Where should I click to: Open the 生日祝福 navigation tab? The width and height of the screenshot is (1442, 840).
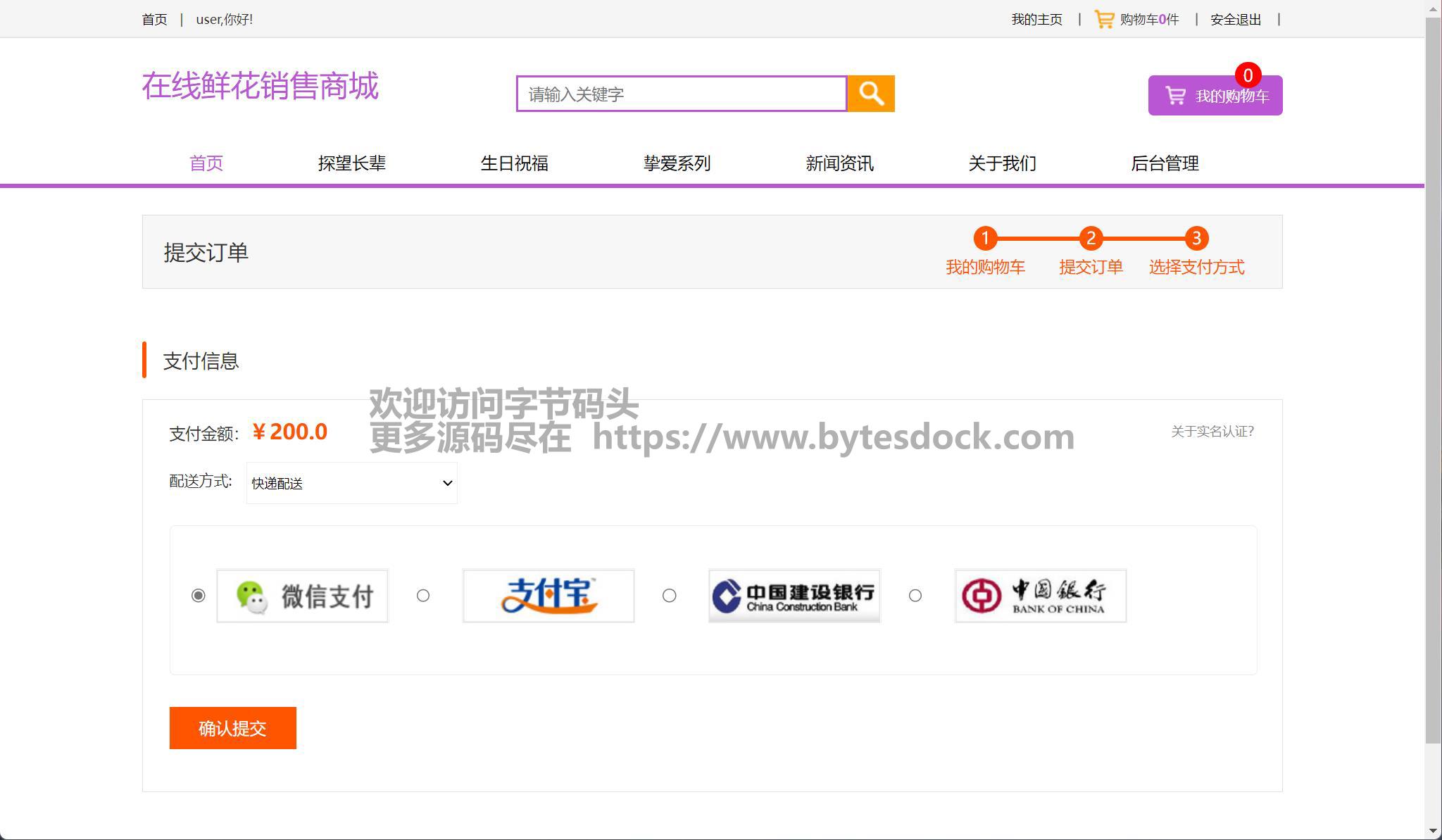tap(514, 163)
